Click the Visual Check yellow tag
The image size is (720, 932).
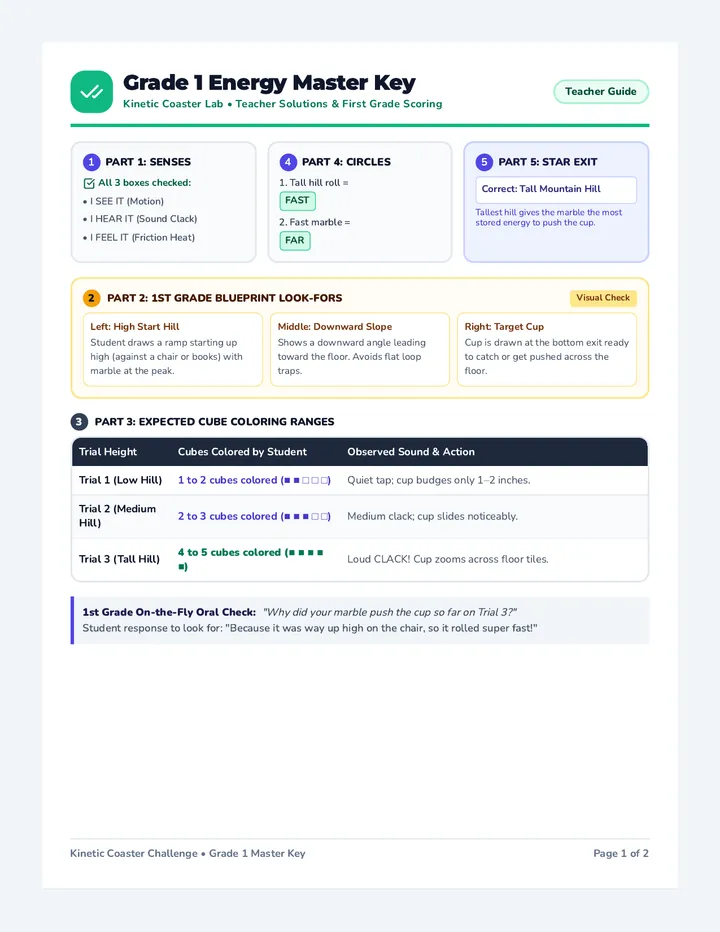point(603,298)
